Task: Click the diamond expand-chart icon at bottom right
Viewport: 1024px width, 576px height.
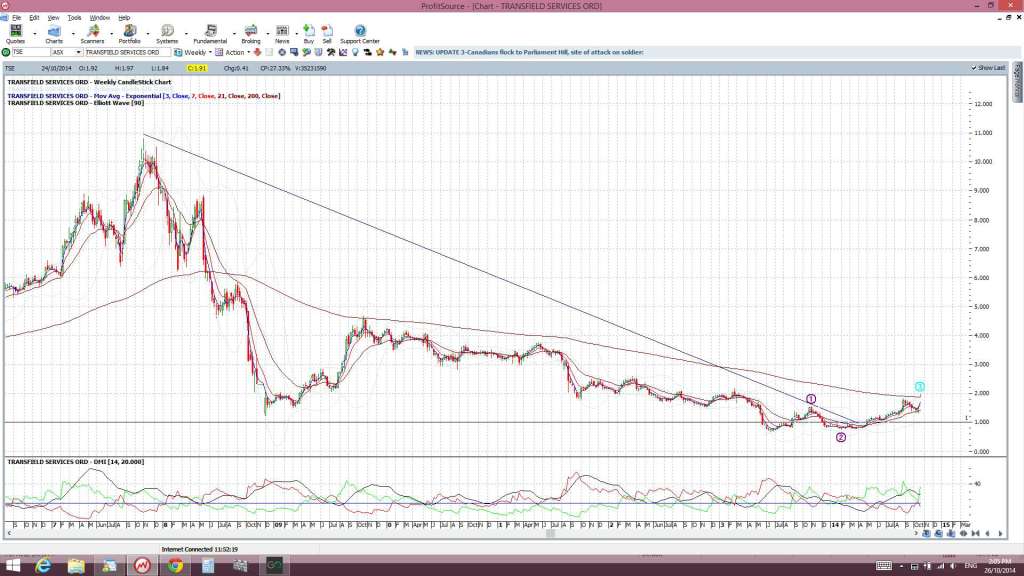Action: point(963,534)
